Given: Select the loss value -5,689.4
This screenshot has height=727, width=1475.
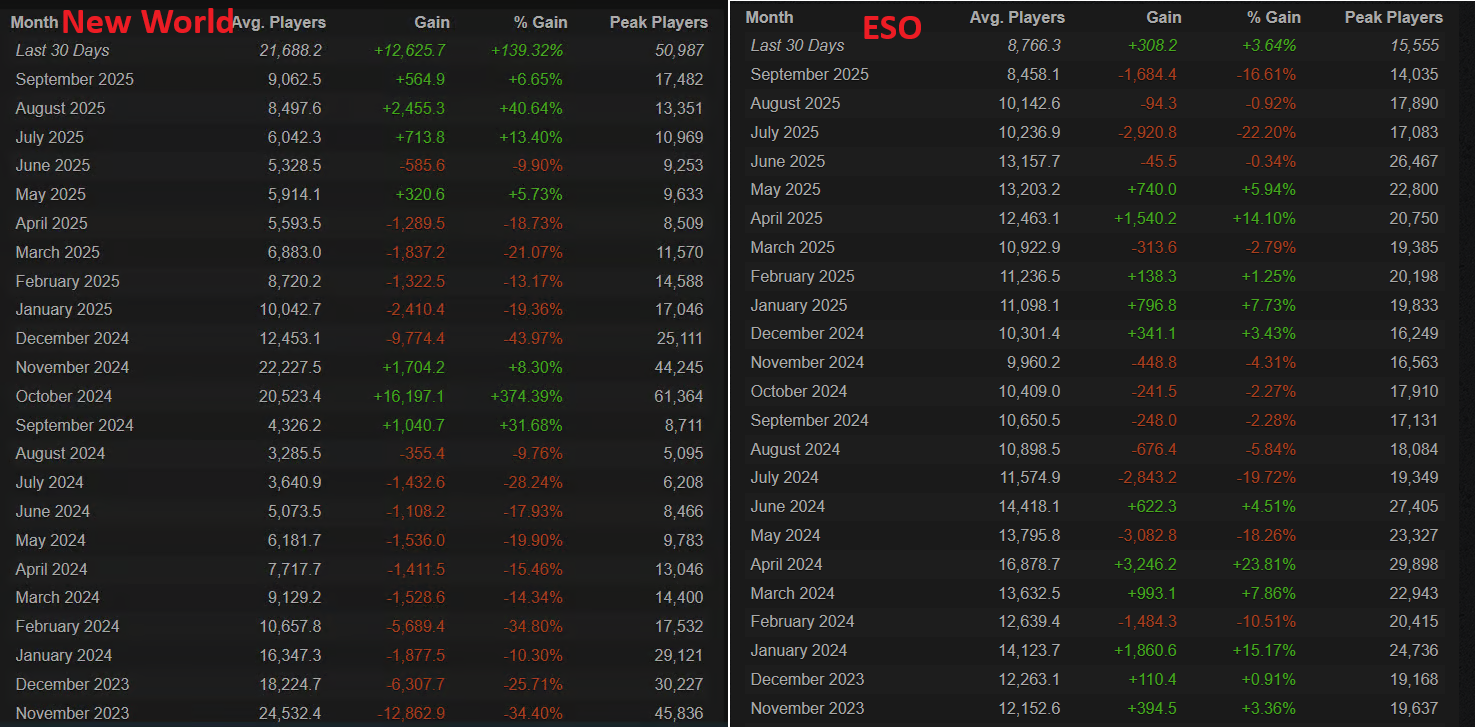Looking at the screenshot, I should click(415, 626).
